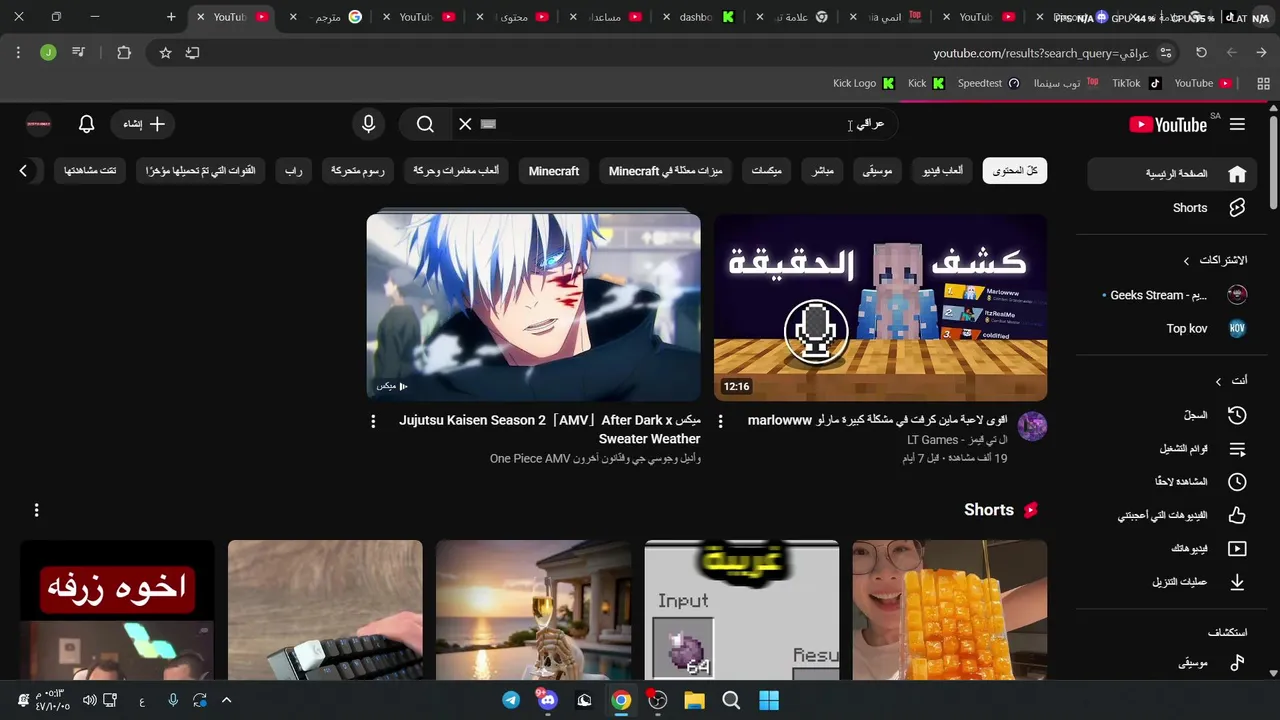1280x720 pixels.
Task: Open the on-screen keyboard icon in search box
Action: [x=488, y=124]
